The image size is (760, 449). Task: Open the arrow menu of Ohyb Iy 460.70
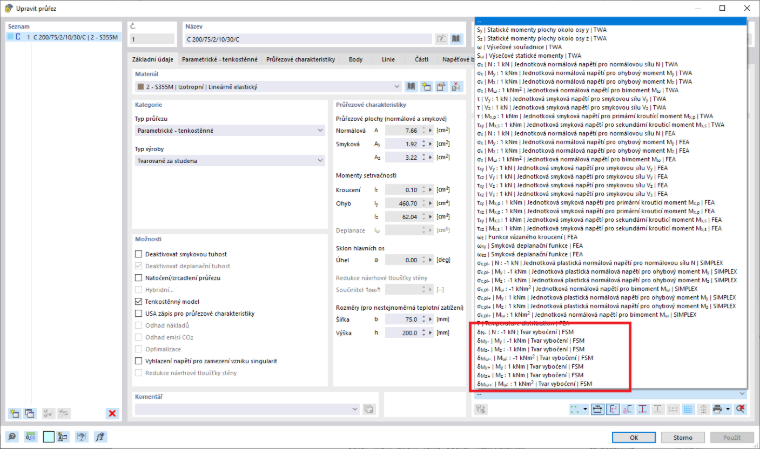(x=430, y=204)
